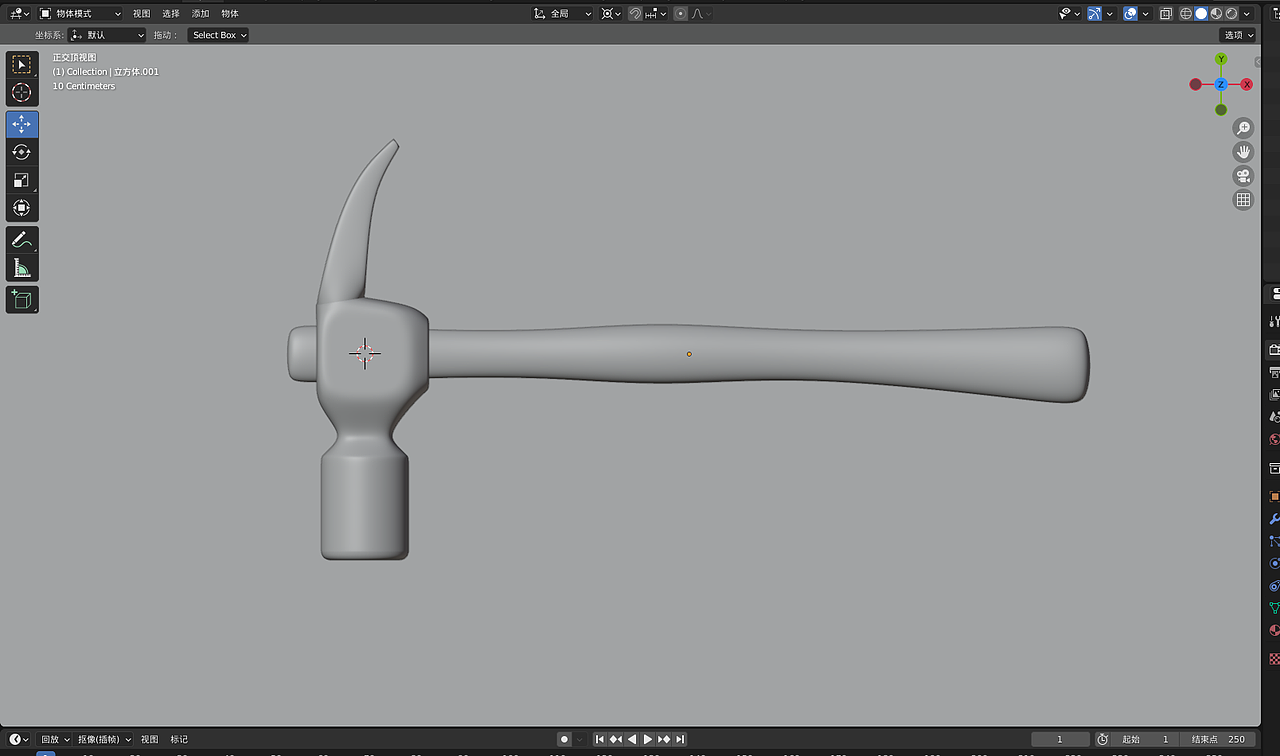Open the 默认 coordinate system dropdown
Image resolution: width=1280 pixels, height=756 pixels.
(x=107, y=35)
